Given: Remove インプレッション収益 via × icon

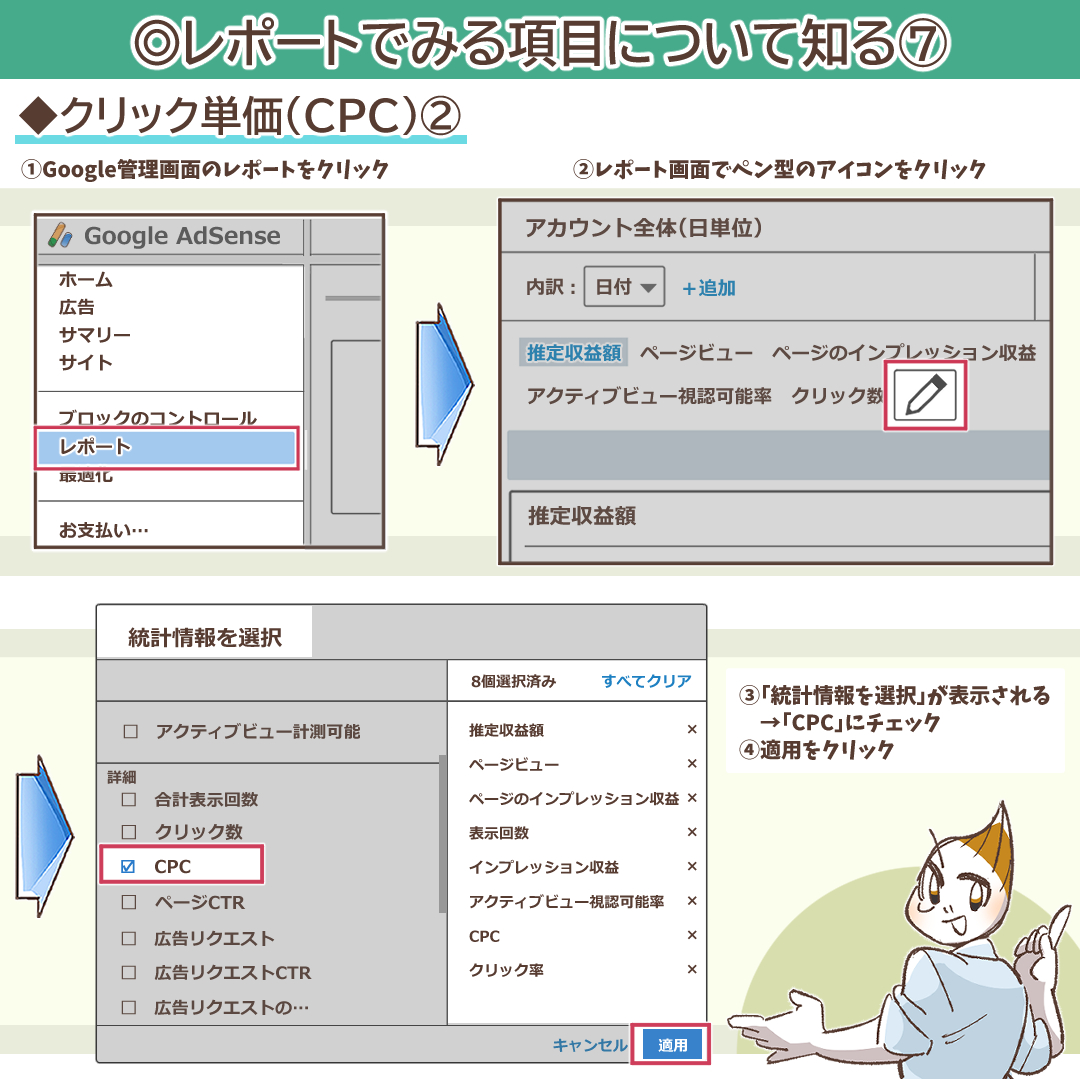Looking at the screenshot, I should click(x=691, y=867).
